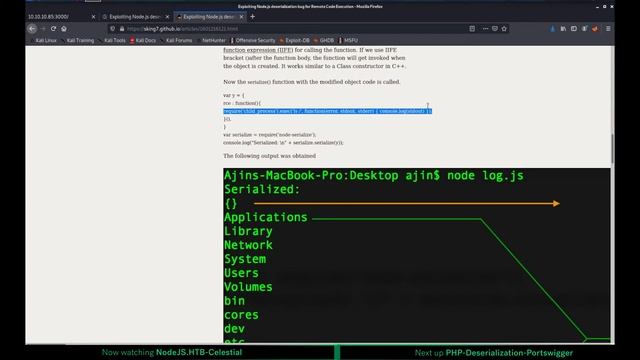
Task: Click the padlock site security icon
Action: point(122,29)
